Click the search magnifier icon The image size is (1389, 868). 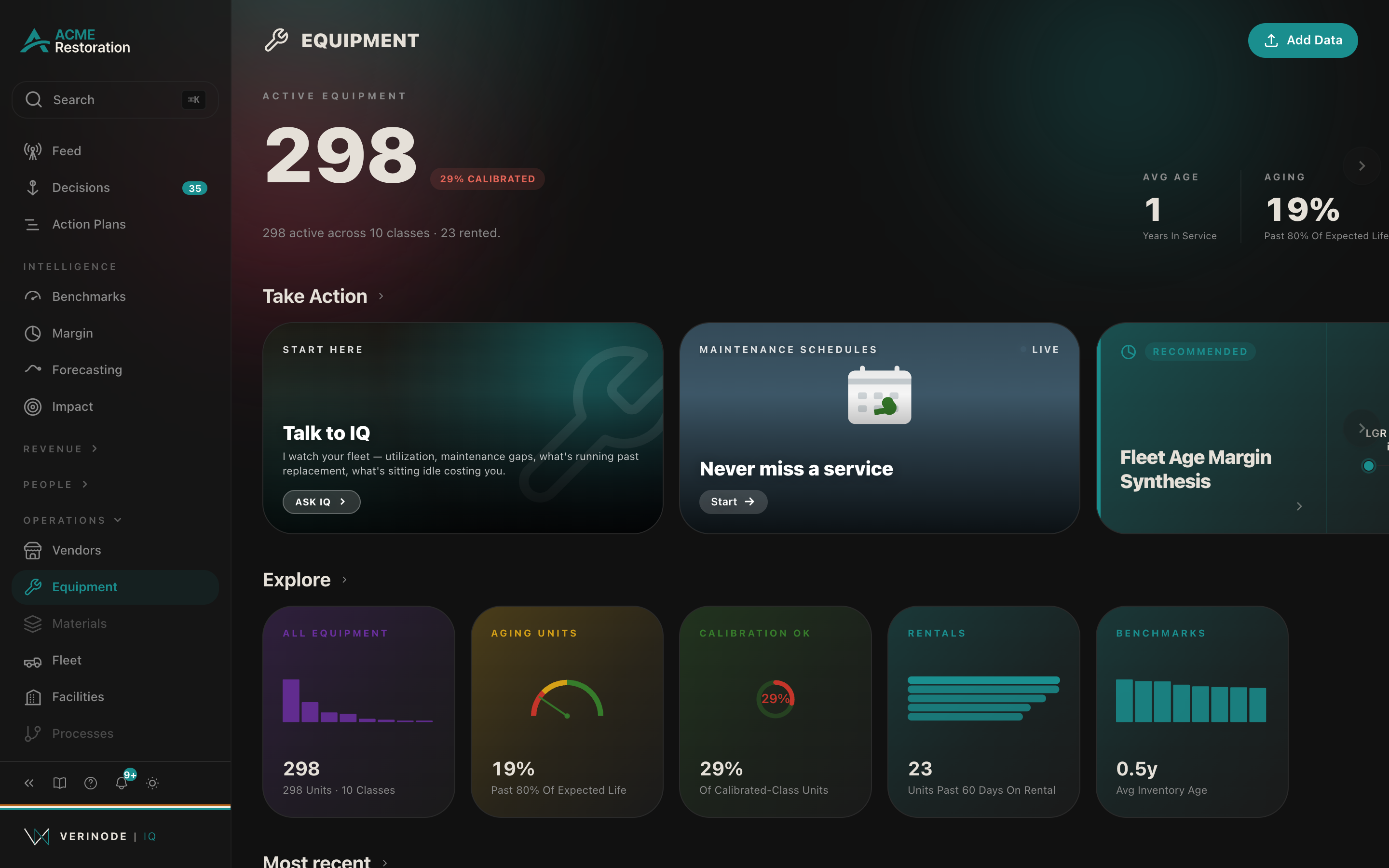(34, 100)
